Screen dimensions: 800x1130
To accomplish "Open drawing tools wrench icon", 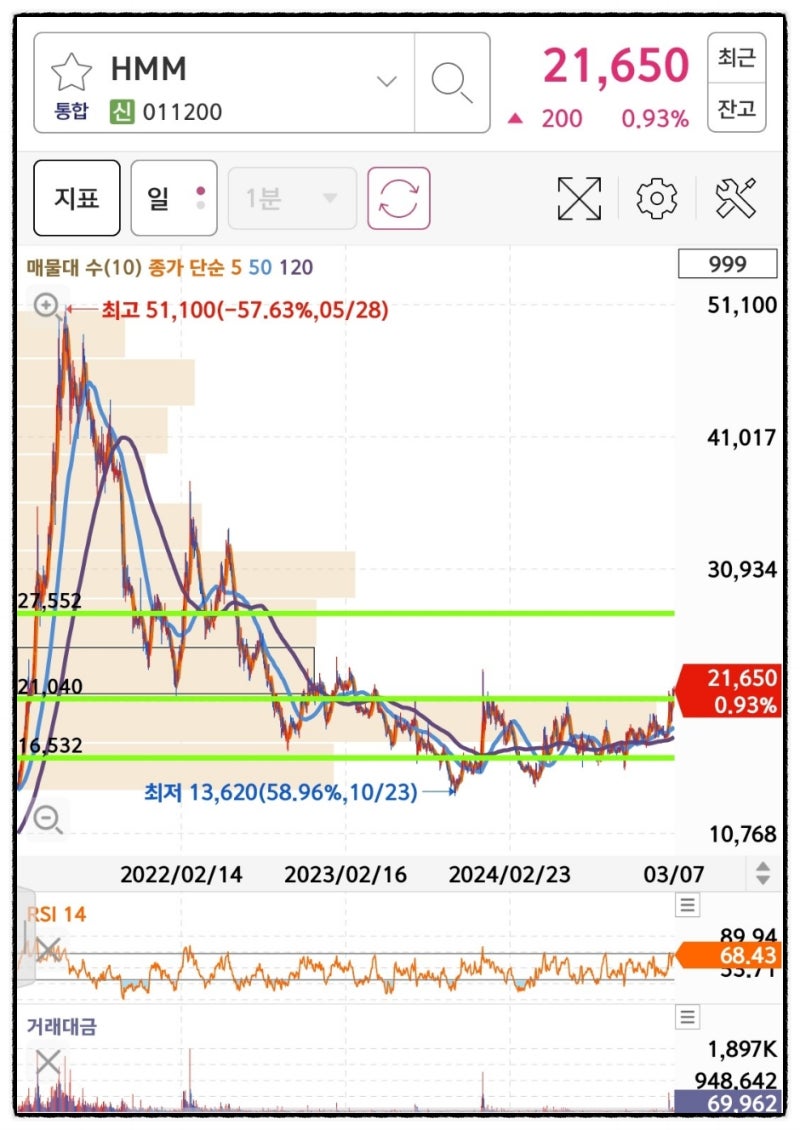I will click(736, 197).
